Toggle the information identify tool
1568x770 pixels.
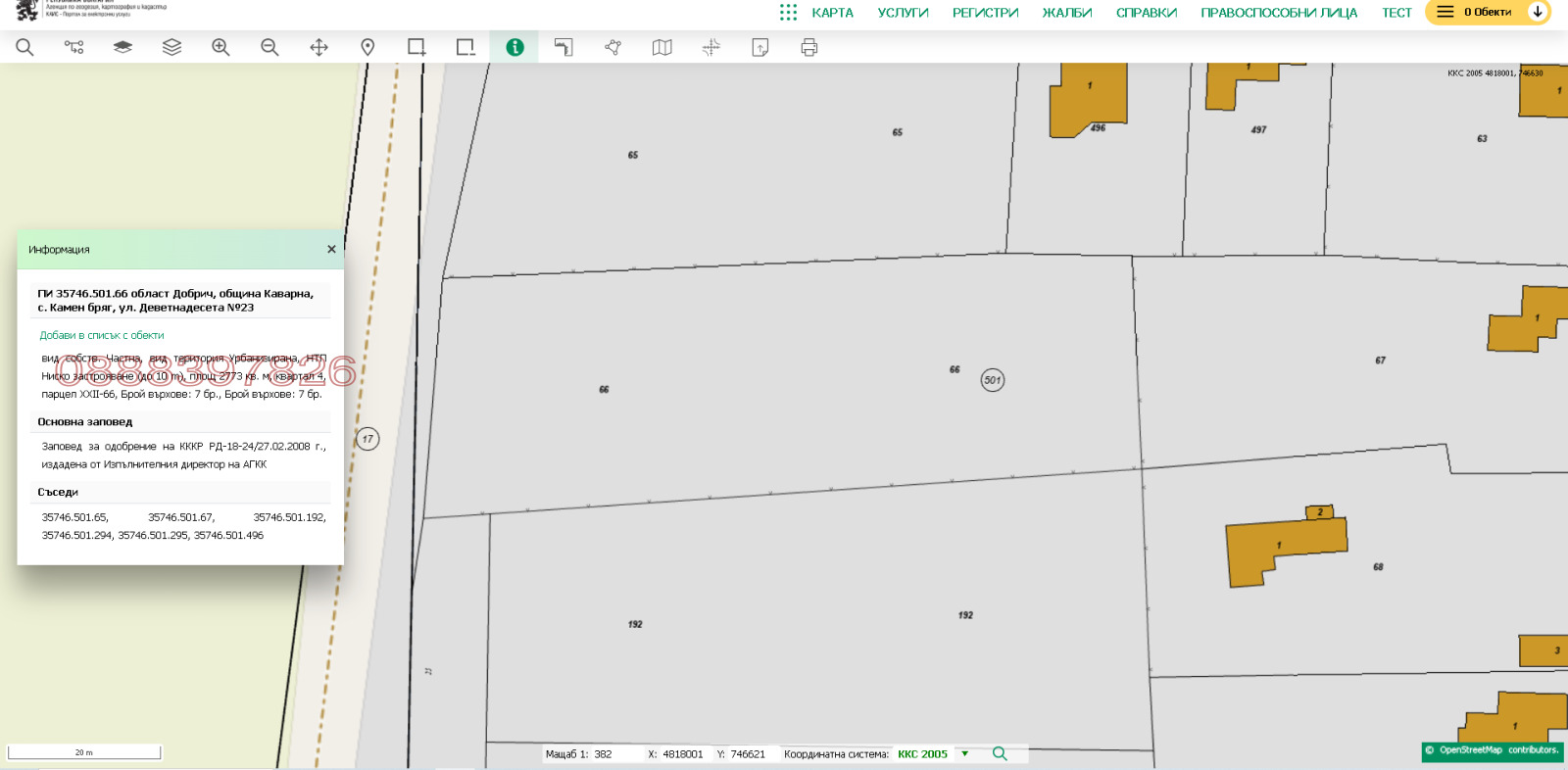514,47
